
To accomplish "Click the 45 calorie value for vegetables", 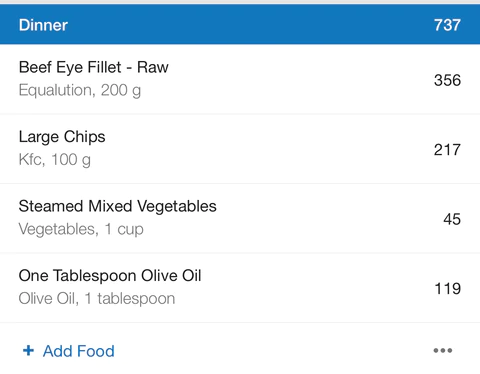I will point(452,219).
